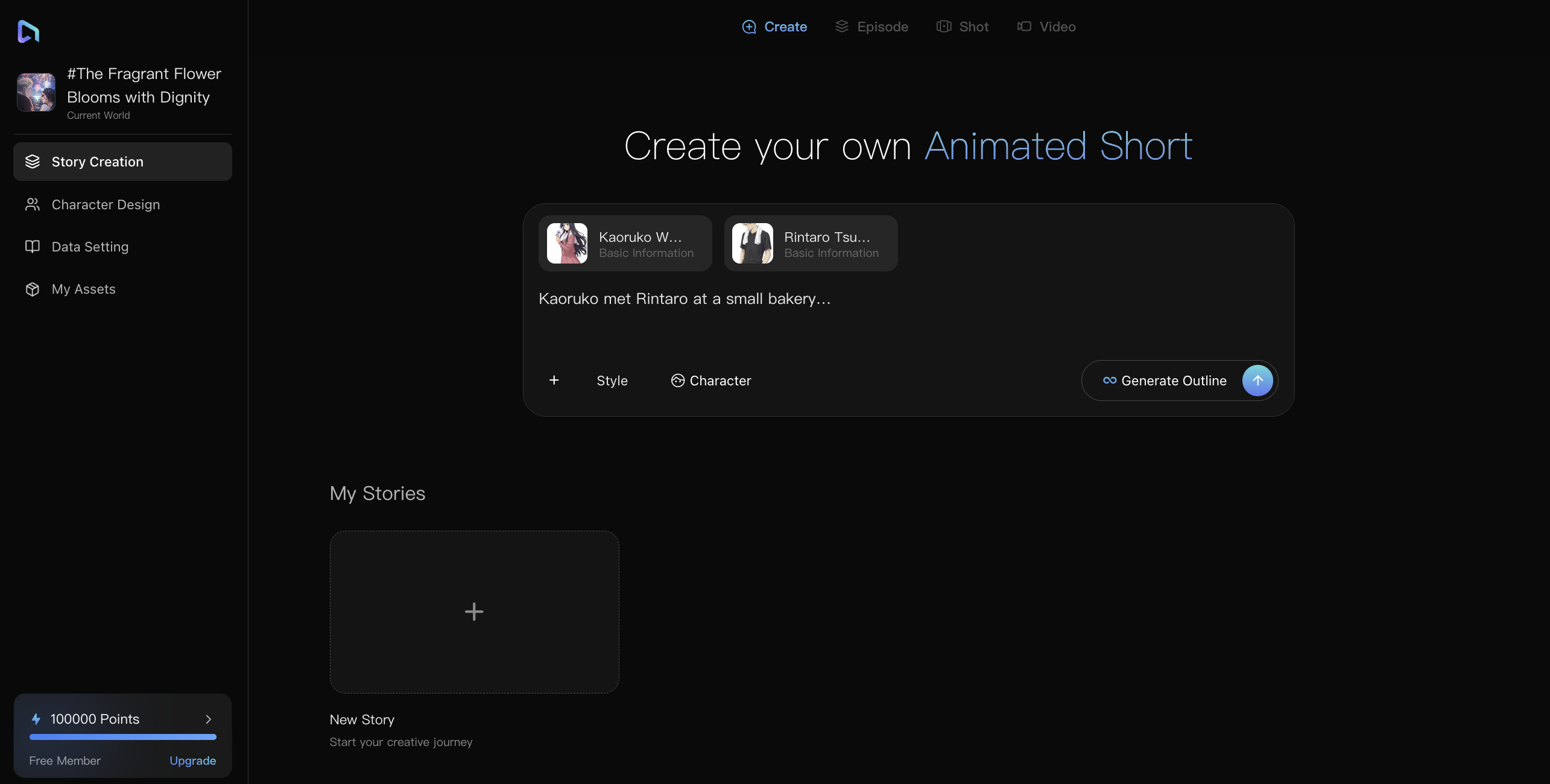The width and height of the screenshot is (1550, 784).
Task: Click the Data Setting book icon
Action: [x=33, y=247]
